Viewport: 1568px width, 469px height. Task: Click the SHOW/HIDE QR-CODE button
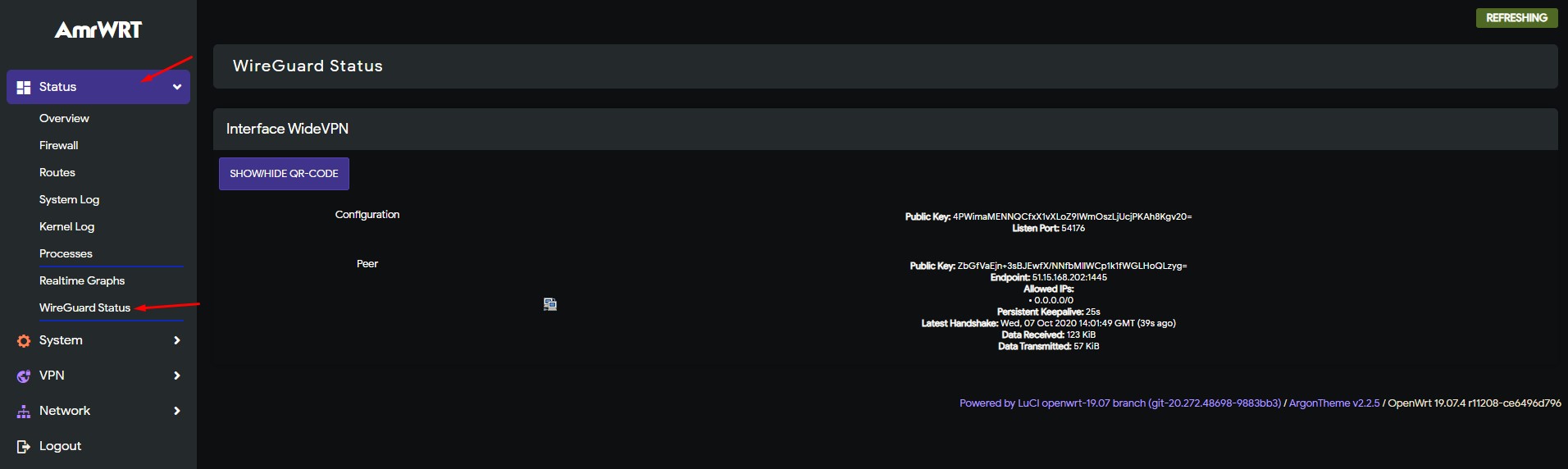click(284, 174)
